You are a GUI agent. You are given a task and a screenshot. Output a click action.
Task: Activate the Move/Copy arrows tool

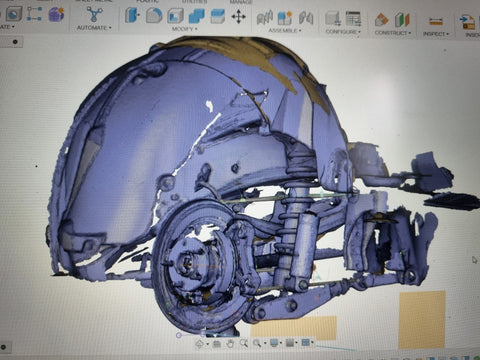[x=238, y=17]
